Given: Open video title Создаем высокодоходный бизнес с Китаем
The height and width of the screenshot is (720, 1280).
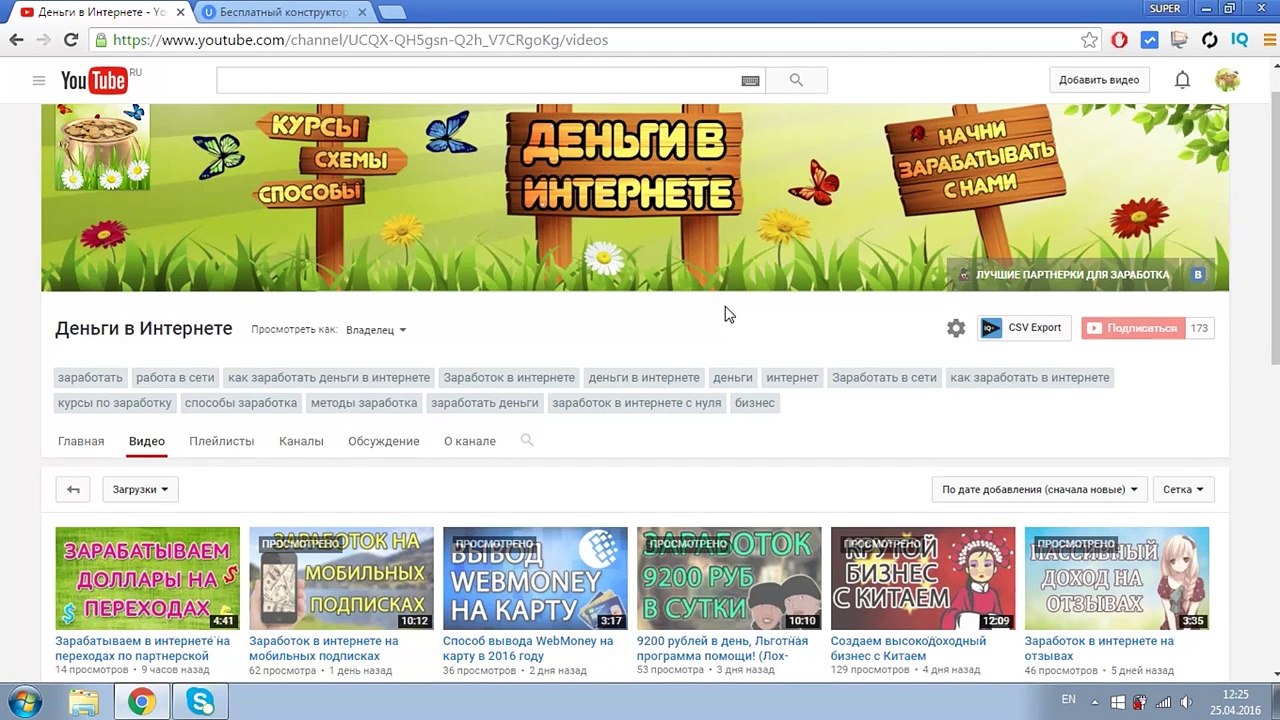Looking at the screenshot, I should click(x=908, y=648).
